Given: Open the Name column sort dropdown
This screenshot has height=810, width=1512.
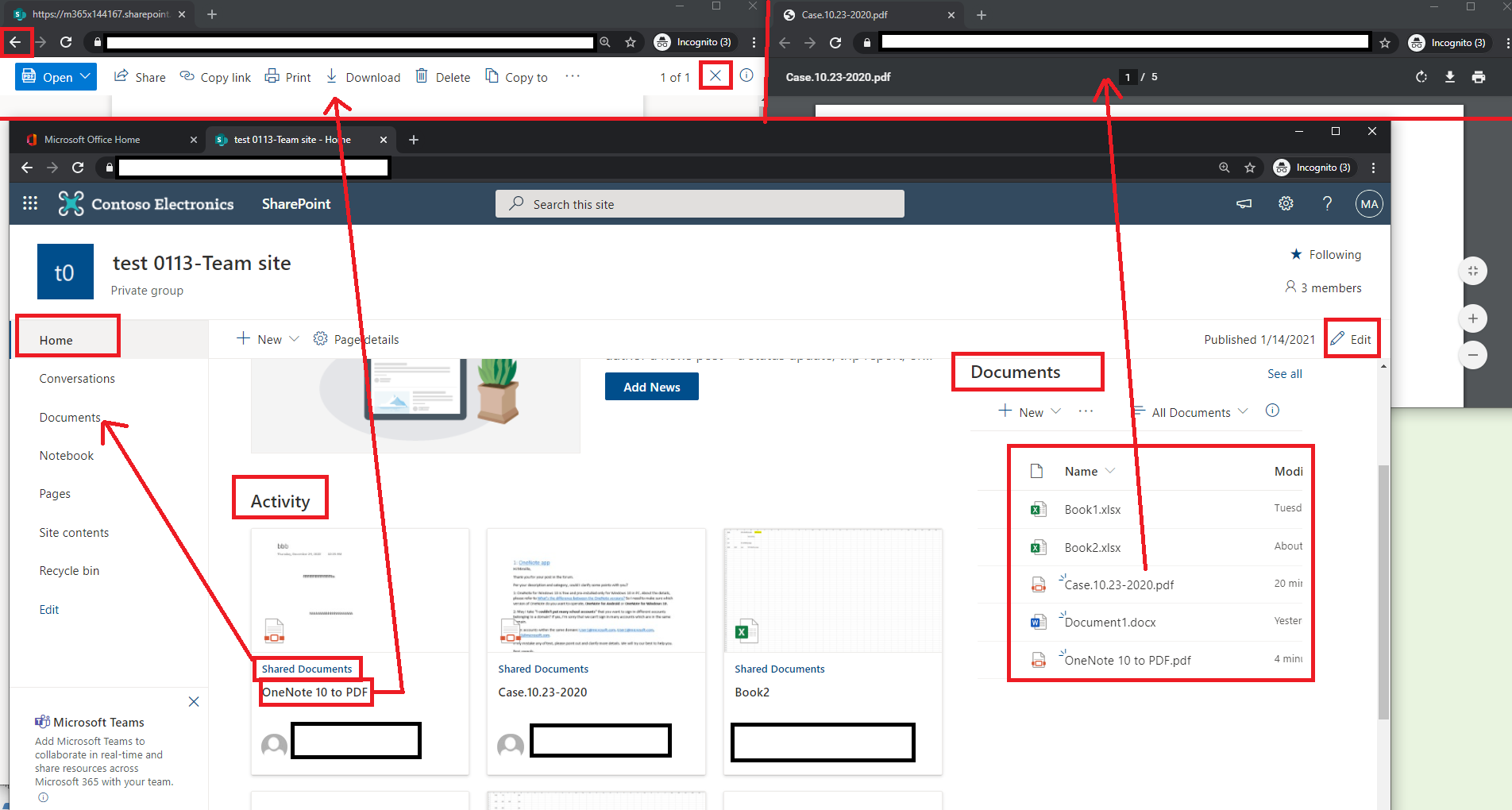Looking at the screenshot, I should [1110, 471].
